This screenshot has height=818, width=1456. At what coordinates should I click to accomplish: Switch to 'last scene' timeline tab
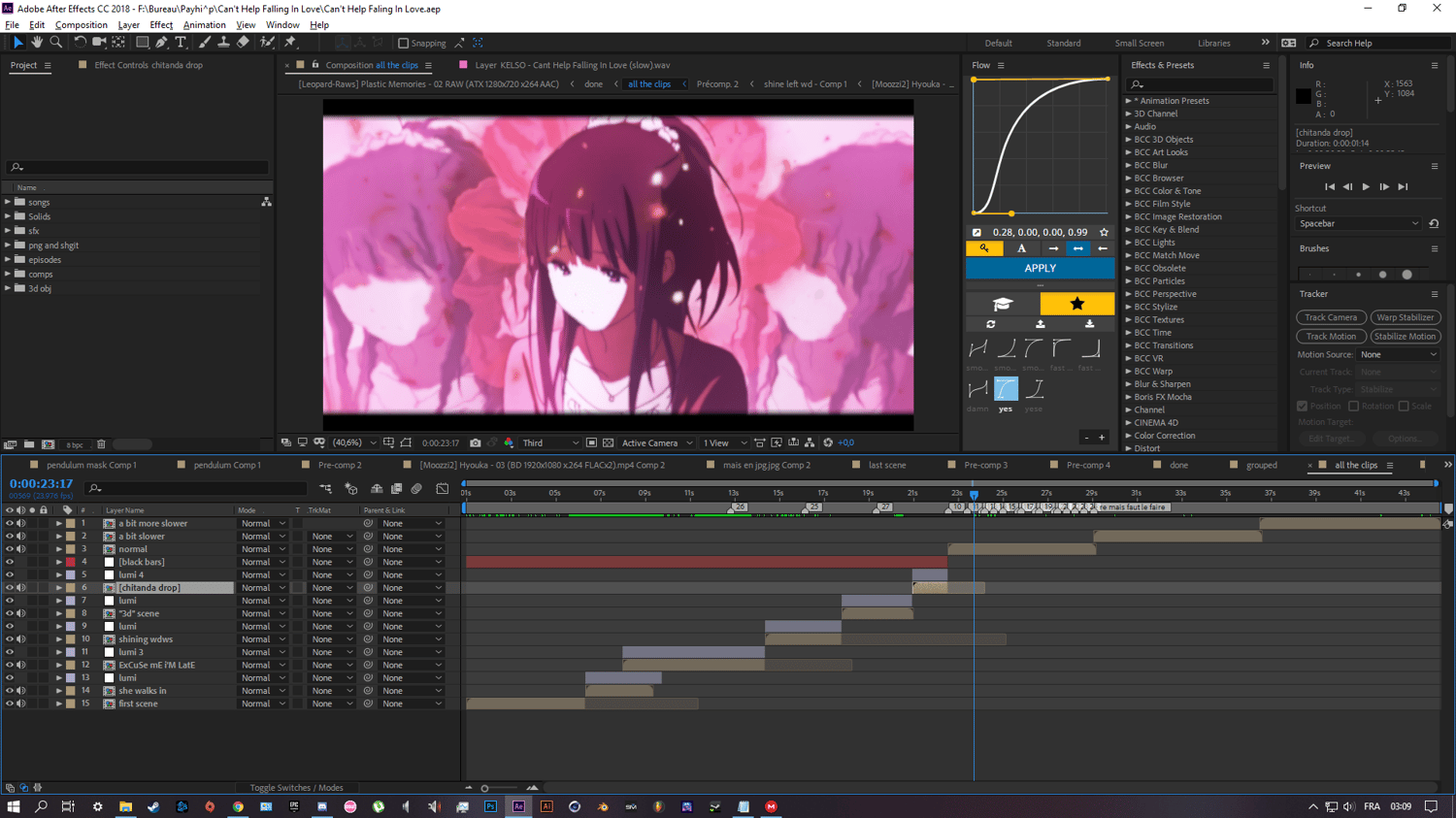[x=887, y=465]
